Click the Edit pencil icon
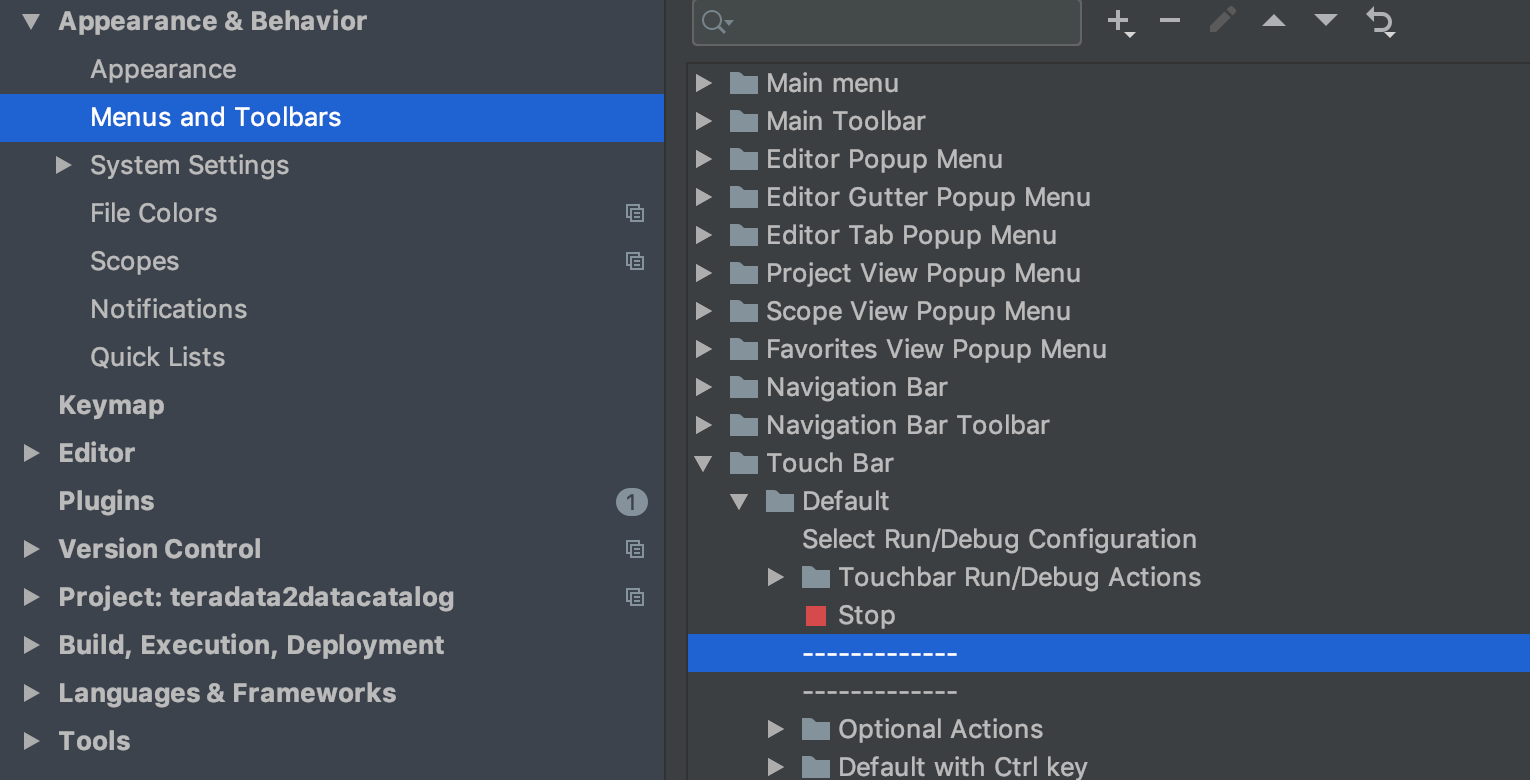1530x780 pixels. pyautogui.click(x=1222, y=21)
